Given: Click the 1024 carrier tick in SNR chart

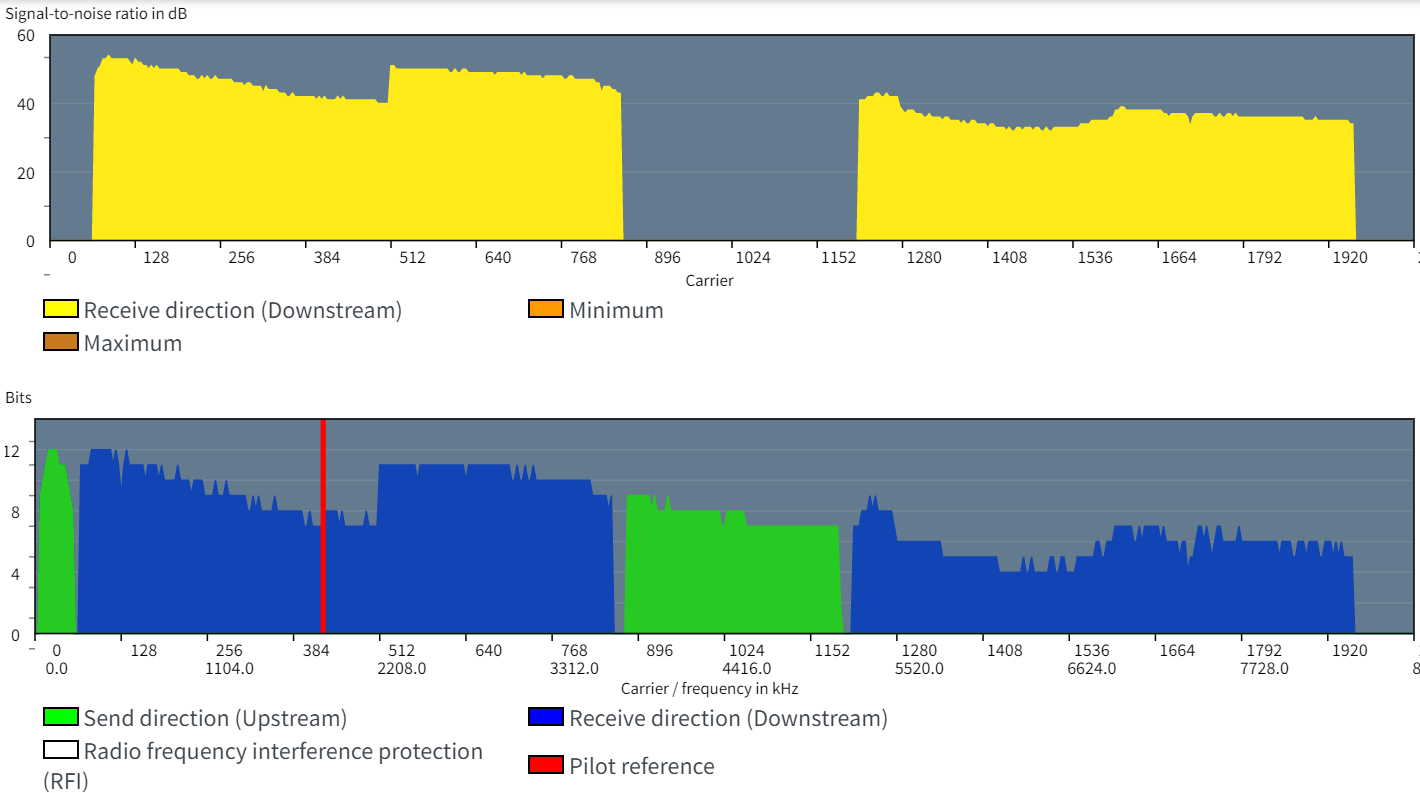Looking at the screenshot, I should coord(753,257).
